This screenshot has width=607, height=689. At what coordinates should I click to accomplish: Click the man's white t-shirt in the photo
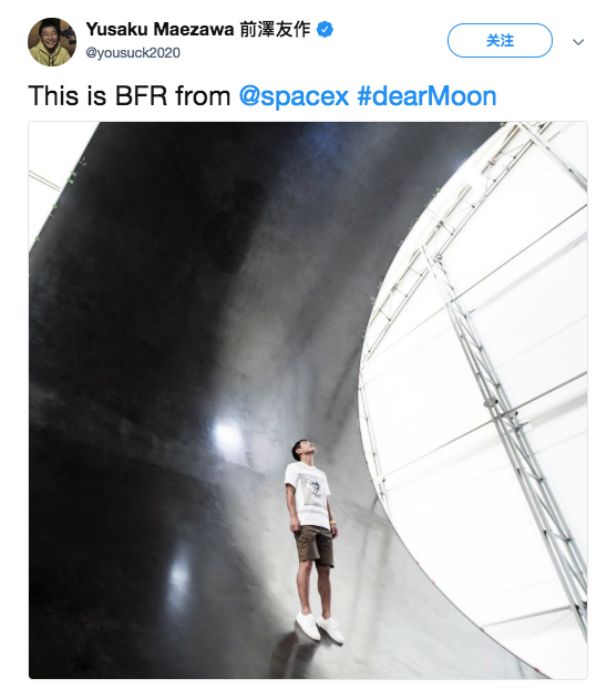click(x=310, y=493)
